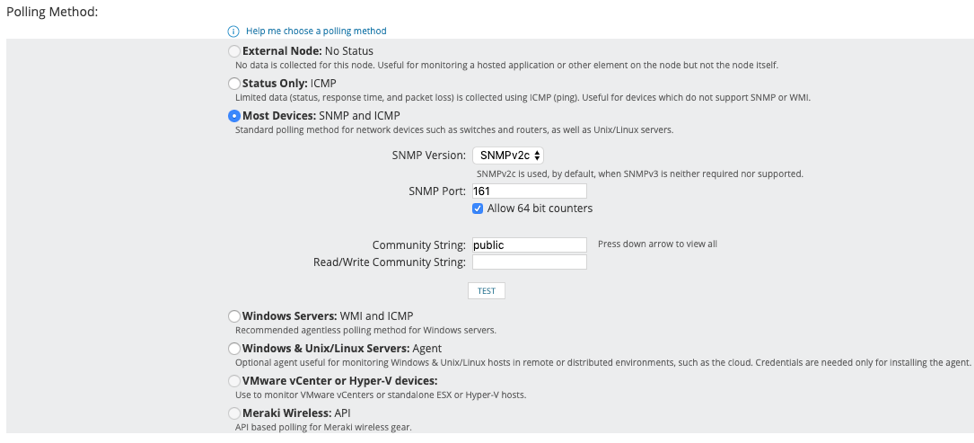Click the TEST button
Screen dimensions: 974x443
(486, 291)
